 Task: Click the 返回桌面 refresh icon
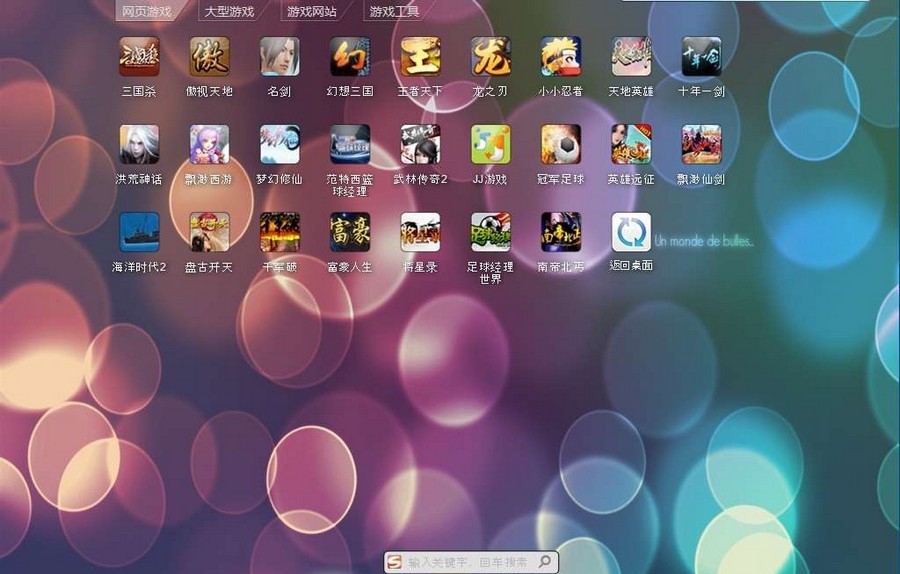(x=631, y=232)
